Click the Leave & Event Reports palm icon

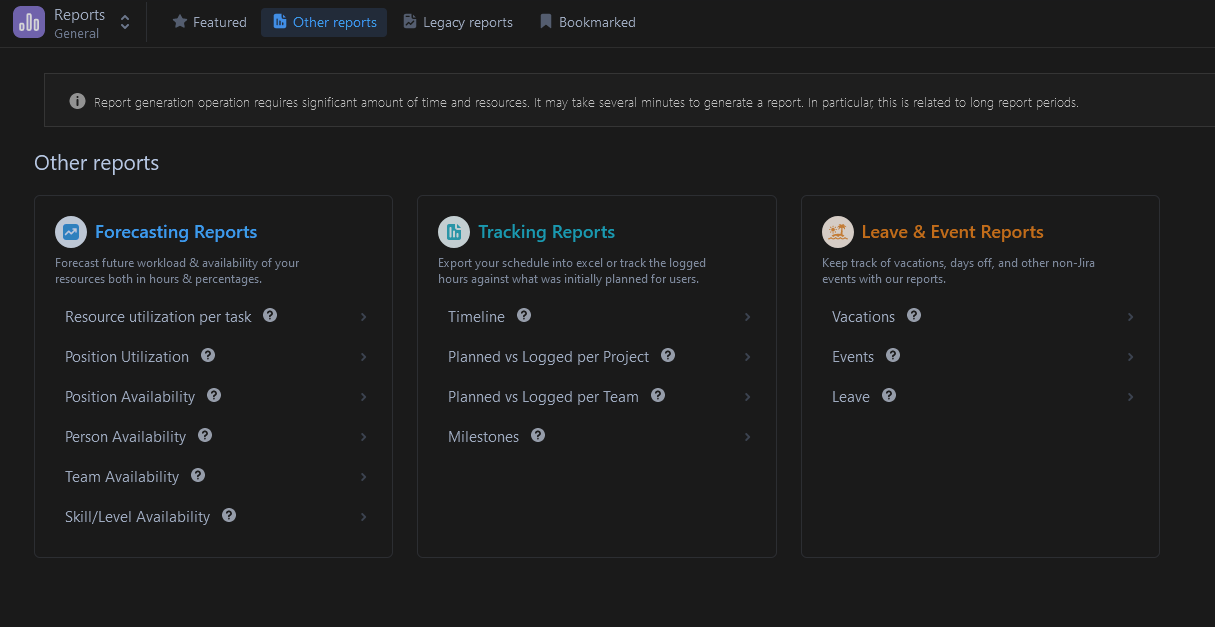point(838,232)
